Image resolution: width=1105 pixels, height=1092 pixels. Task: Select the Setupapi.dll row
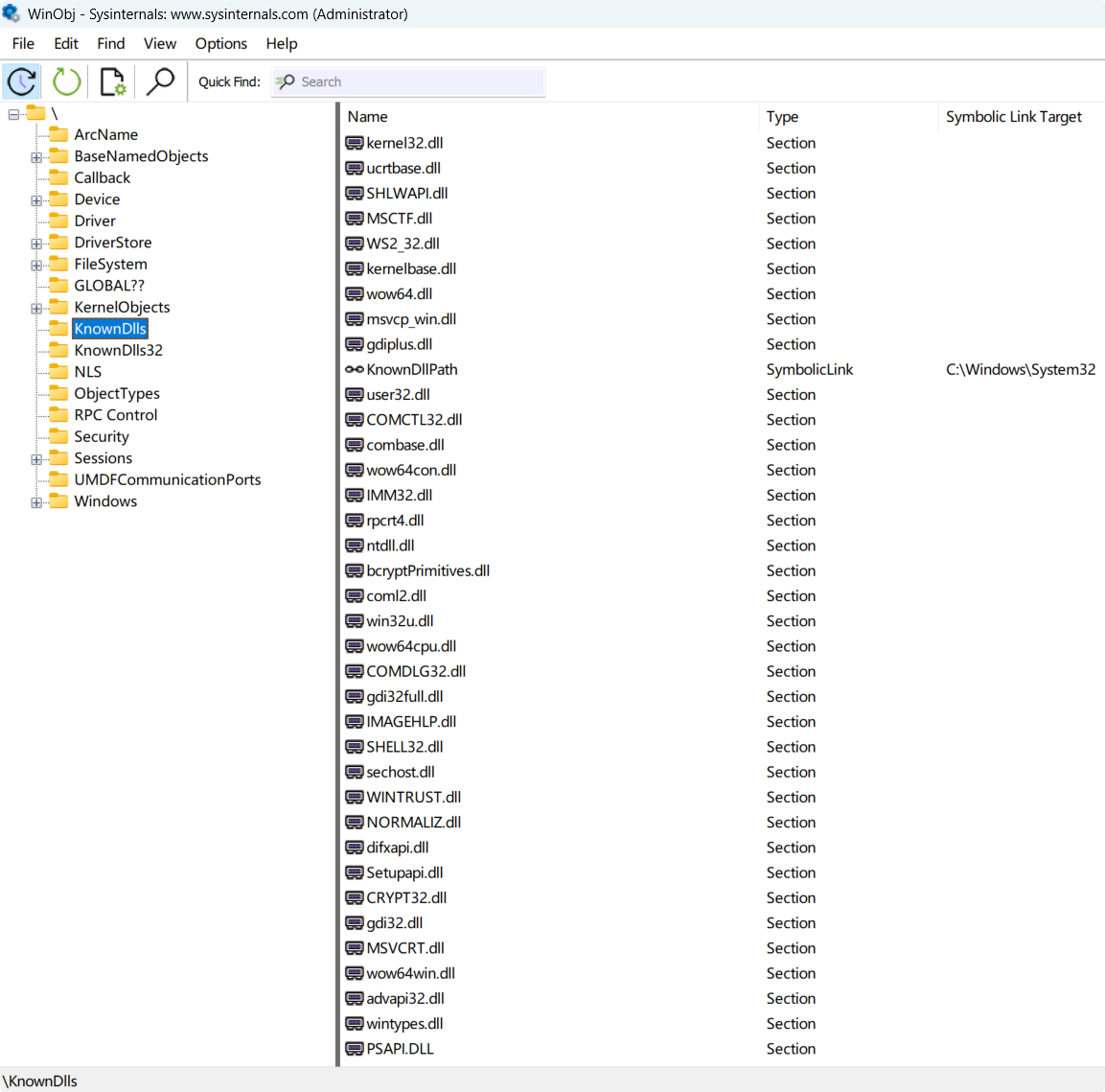pyautogui.click(x=723, y=872)
